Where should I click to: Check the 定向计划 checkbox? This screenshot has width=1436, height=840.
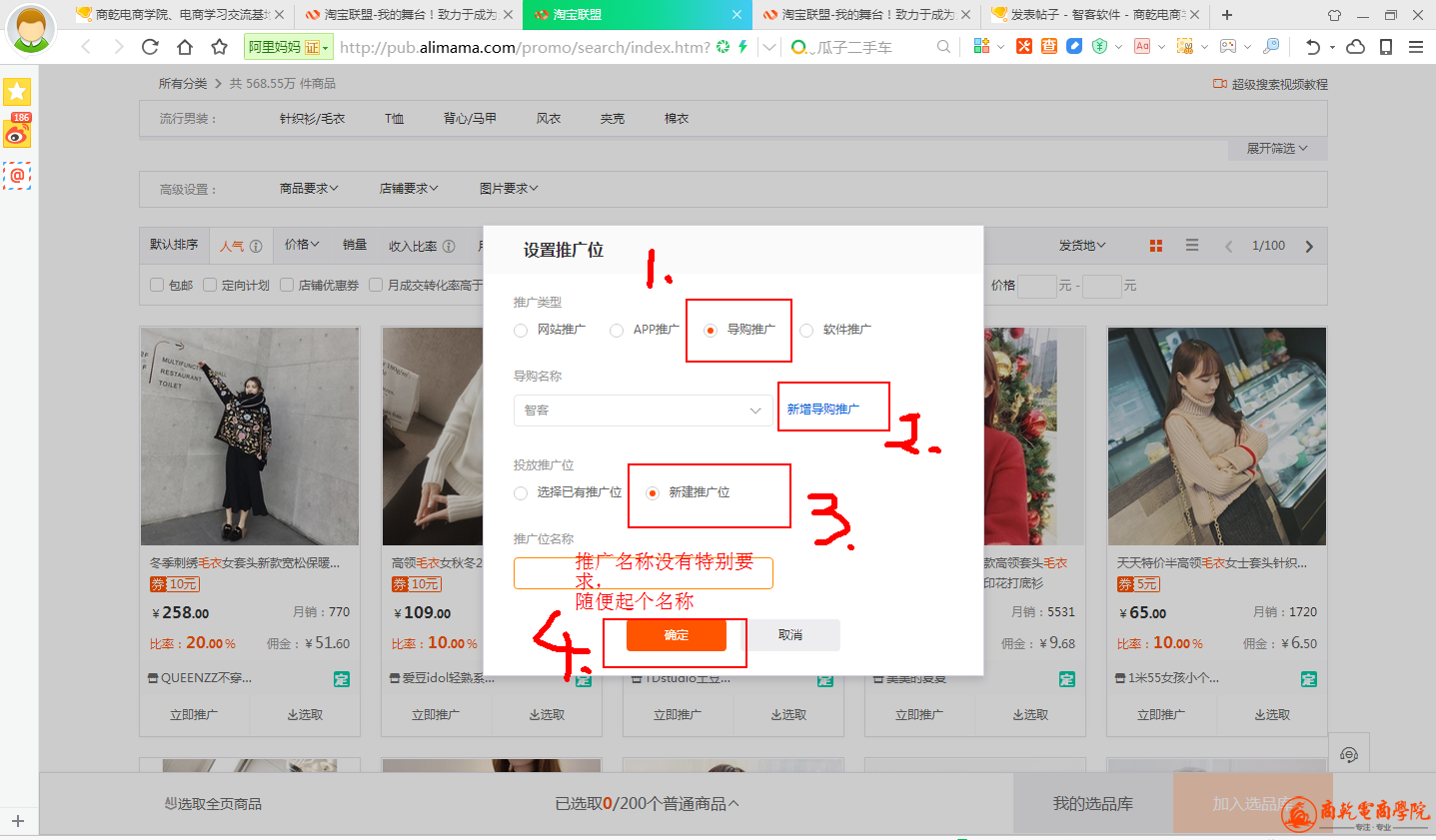pyautogui.click(x=210, y=285)
